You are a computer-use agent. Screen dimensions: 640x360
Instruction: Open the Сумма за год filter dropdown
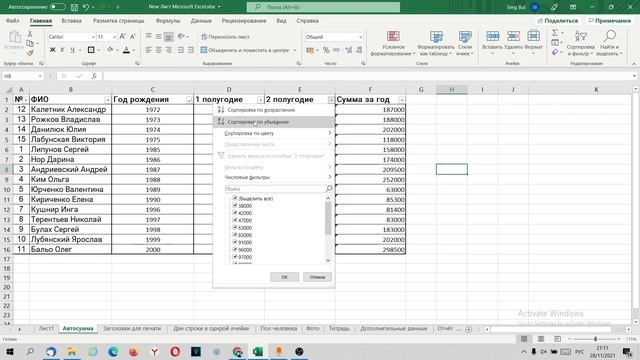[x=402, y=100]
